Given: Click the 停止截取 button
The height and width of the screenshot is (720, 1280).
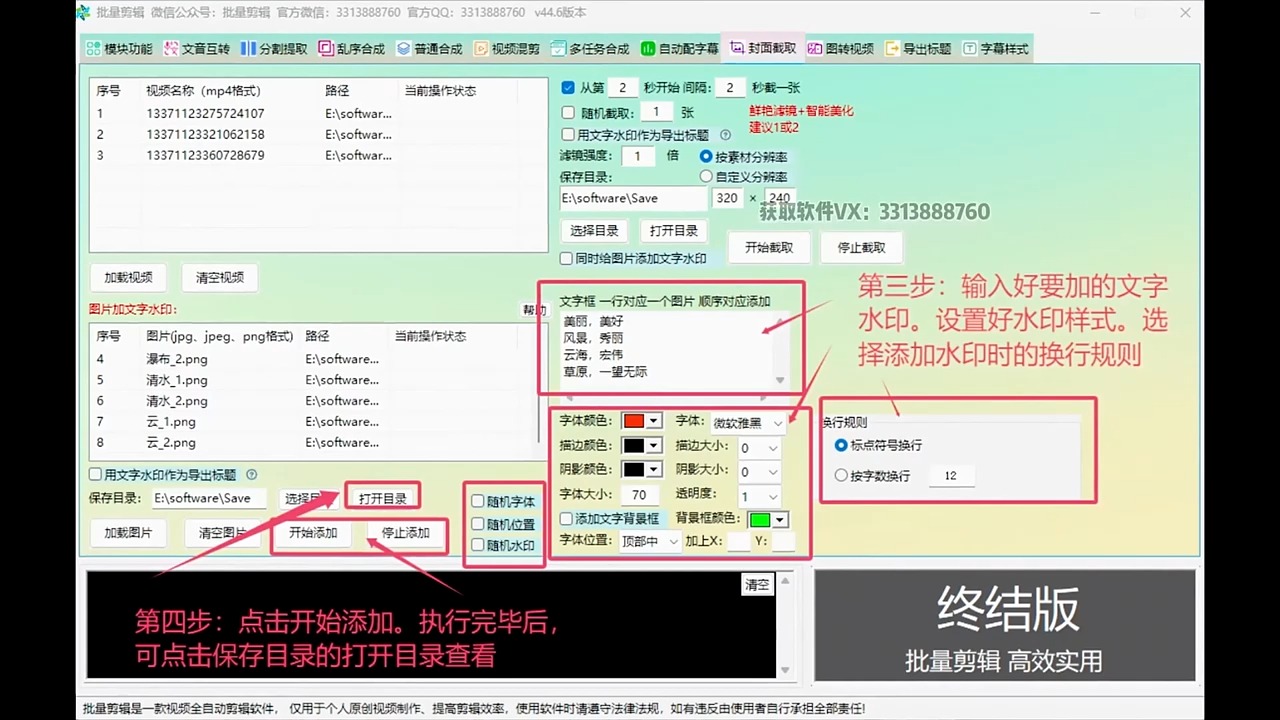Looking at the screenshot, I should coord(860,247).
